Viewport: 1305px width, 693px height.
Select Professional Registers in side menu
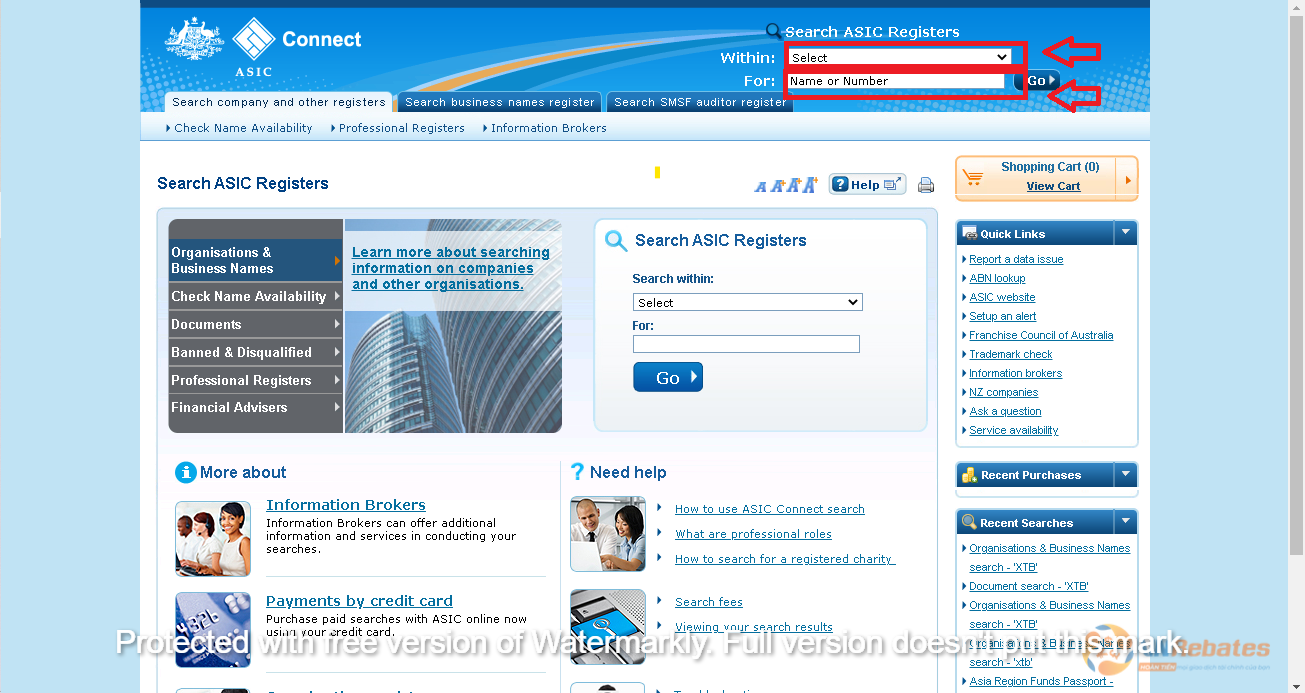256,380
